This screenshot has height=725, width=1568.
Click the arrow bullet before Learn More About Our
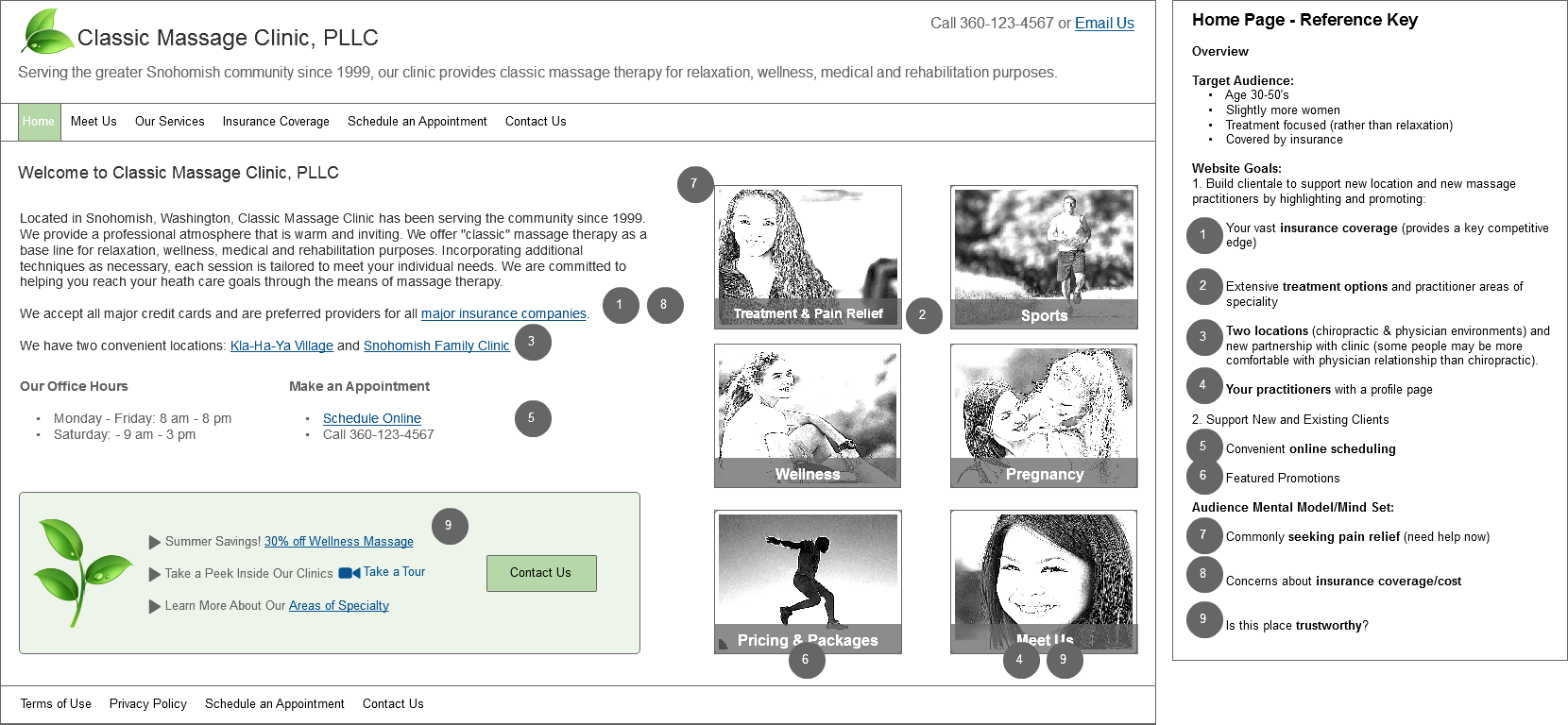[155, 606]
